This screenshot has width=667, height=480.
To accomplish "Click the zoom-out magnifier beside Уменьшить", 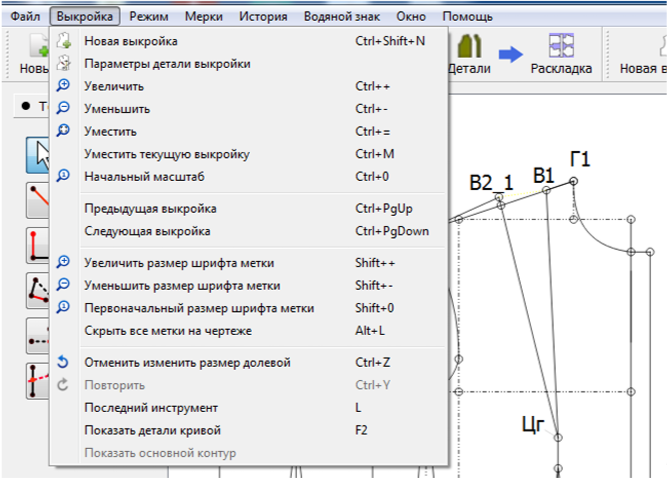I will (x=63, y=108).
